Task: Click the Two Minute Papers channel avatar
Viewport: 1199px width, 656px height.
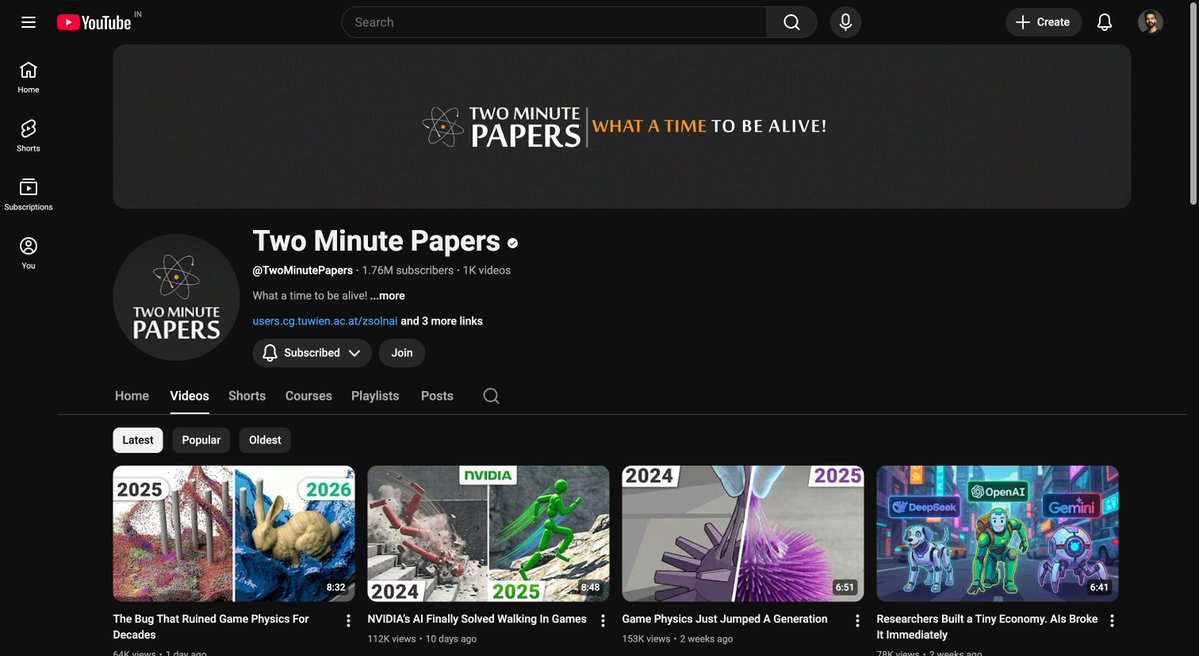Action: [176, 297]
